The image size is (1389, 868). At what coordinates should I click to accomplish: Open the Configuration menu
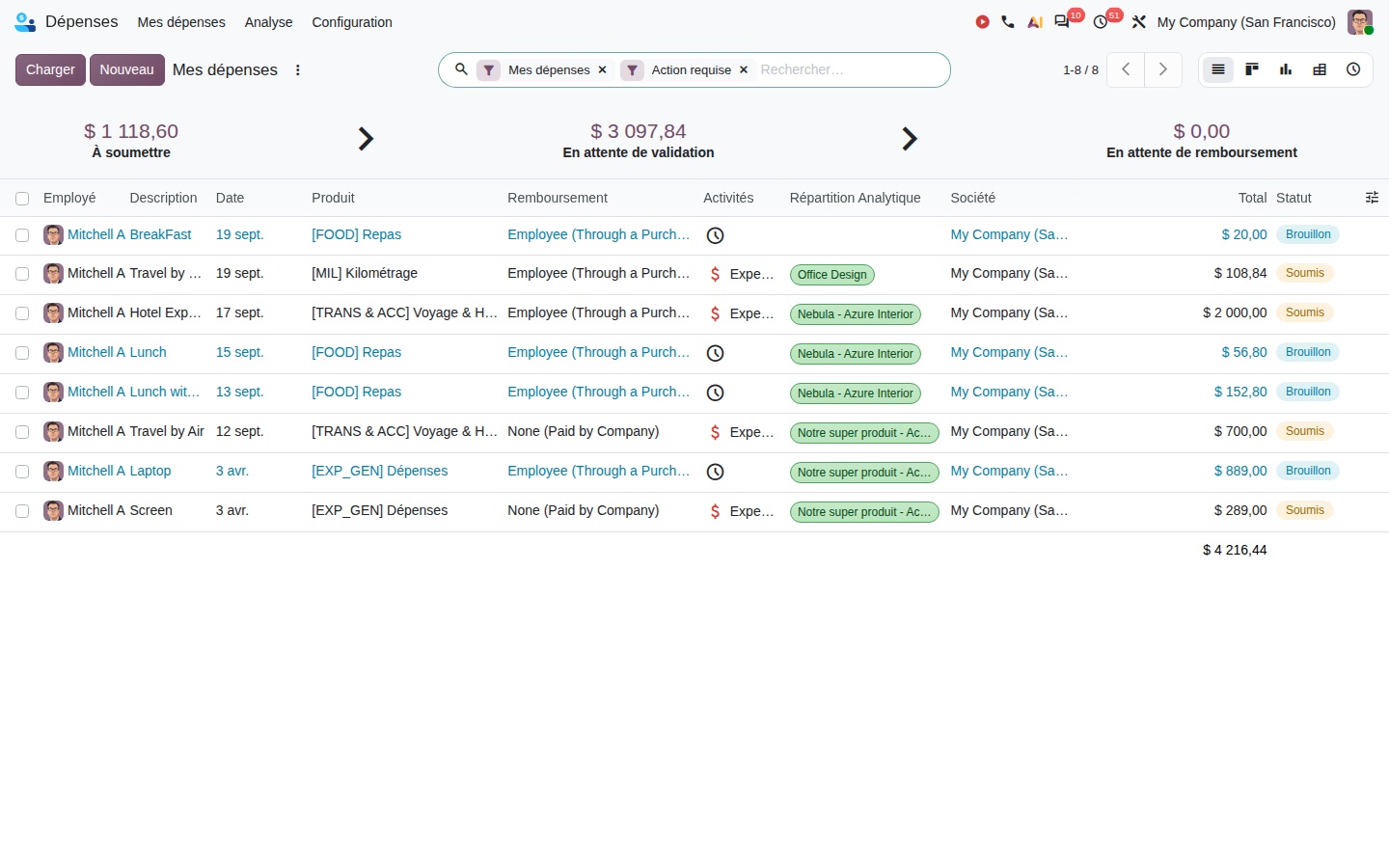352,22
